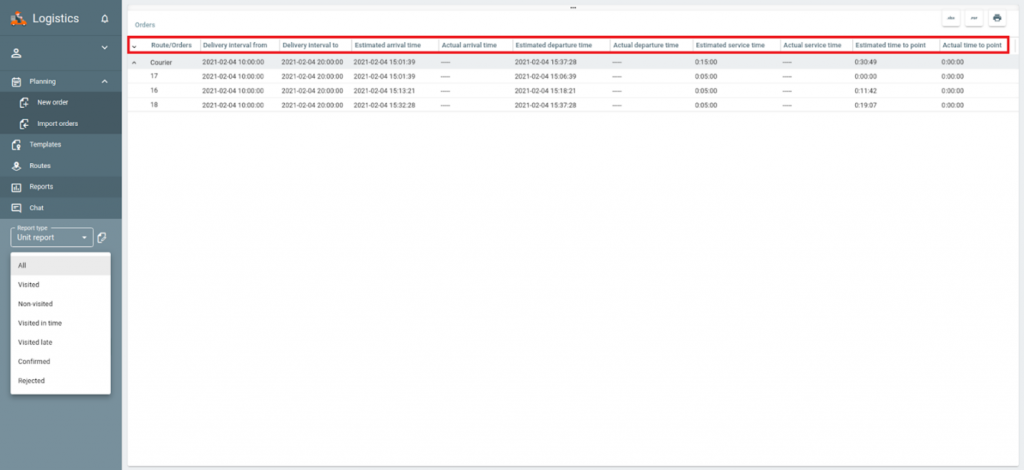This screenshot has height=470, width=1024.
Task: Open Templates in the sidebar
Action: click(x=45, y=144)
